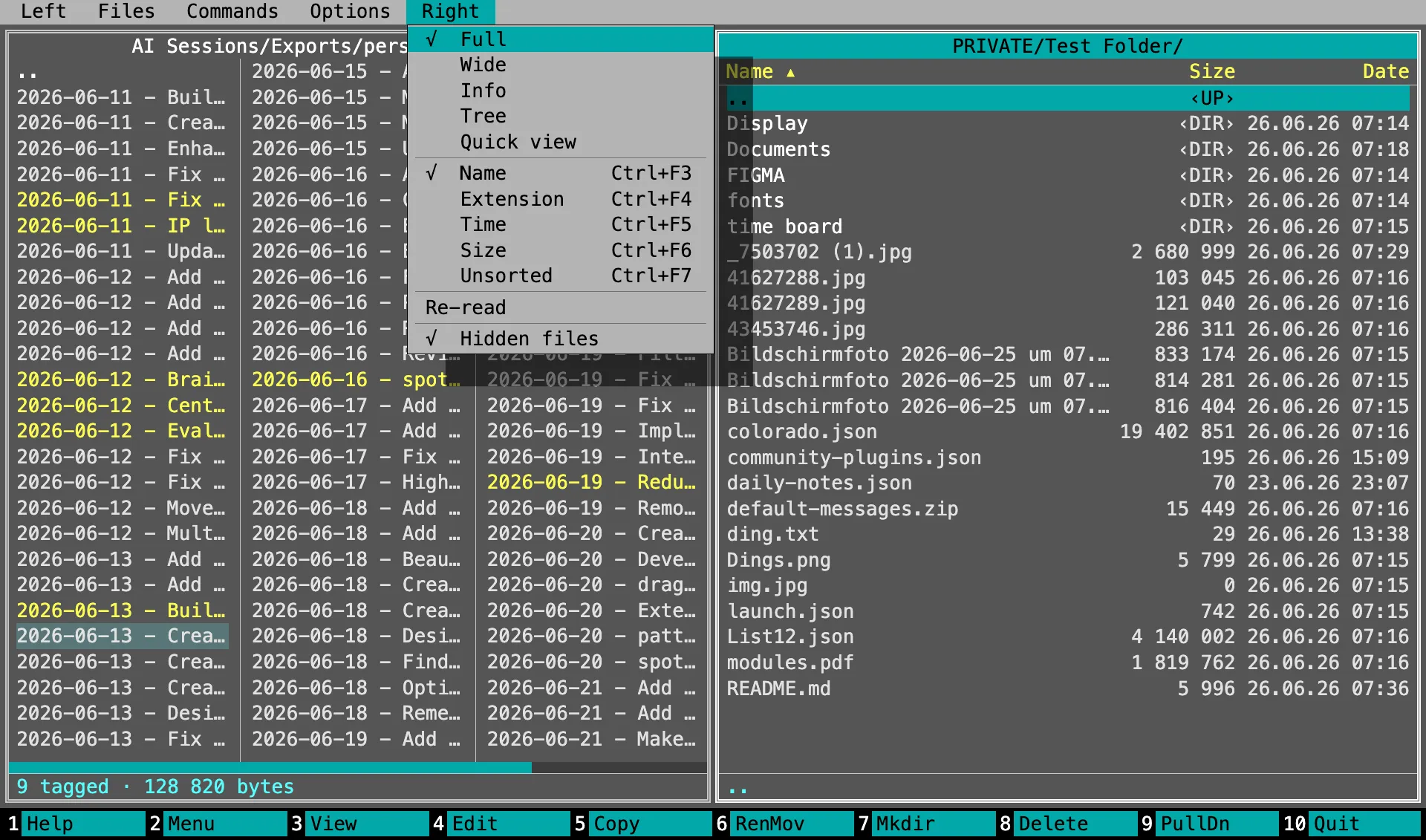The height and width of the screenshot is (840, 1426).
Task: Click the Size column header
Action: click(x=1211, y=72)
